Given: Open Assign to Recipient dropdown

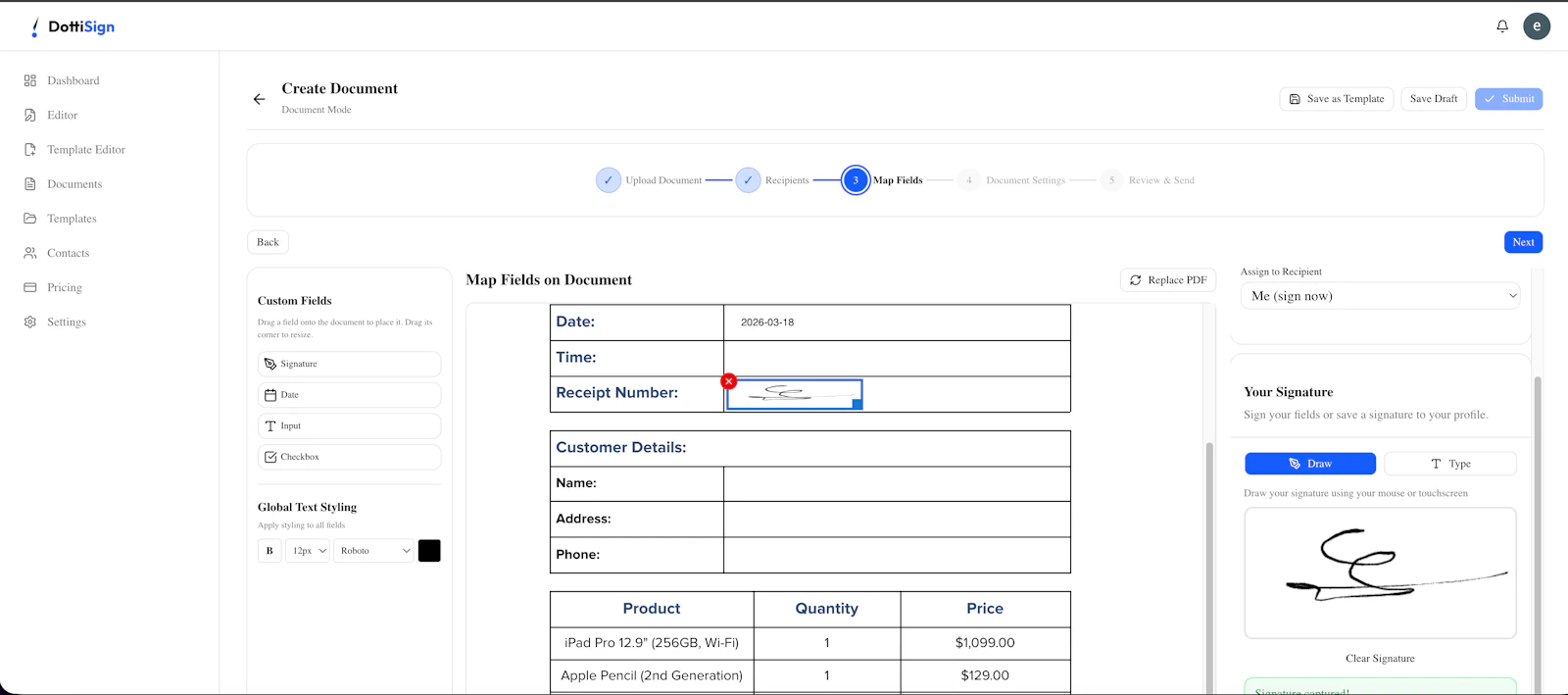Looking at the screenshot, I should point(1380,296).
